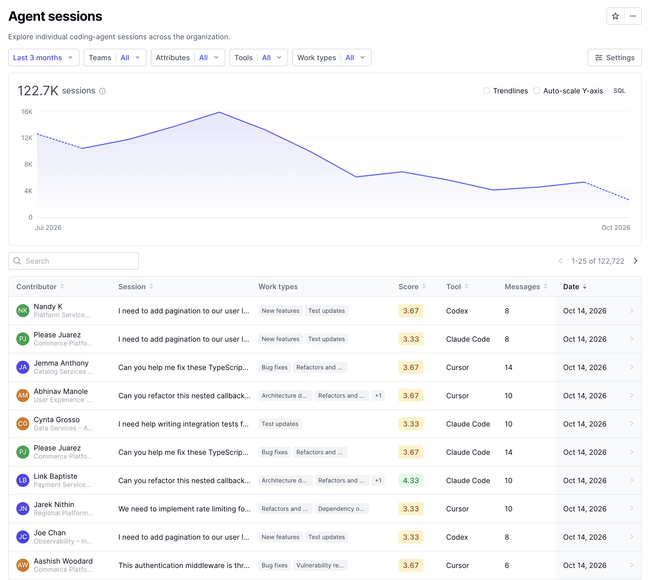
Task: Click the info icon beside sessions count
Action: [x=102, y=91]
